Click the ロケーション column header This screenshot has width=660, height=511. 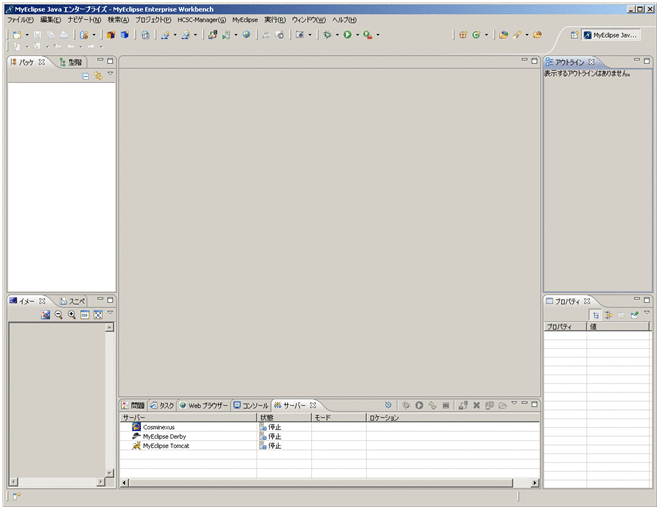384,417
